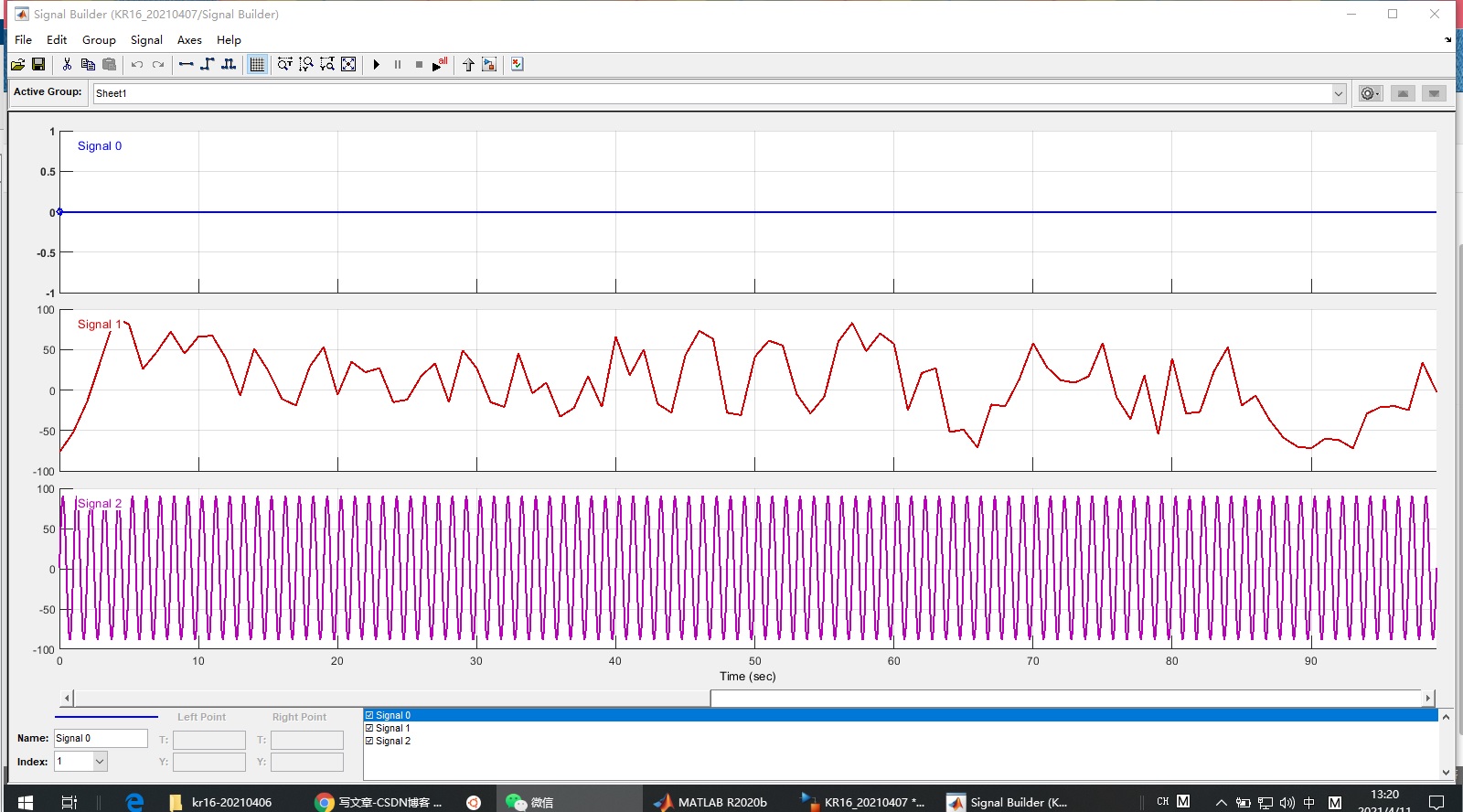Cut selection with the scissors icon
1463x812 pixels.
[x=67, y=64]
